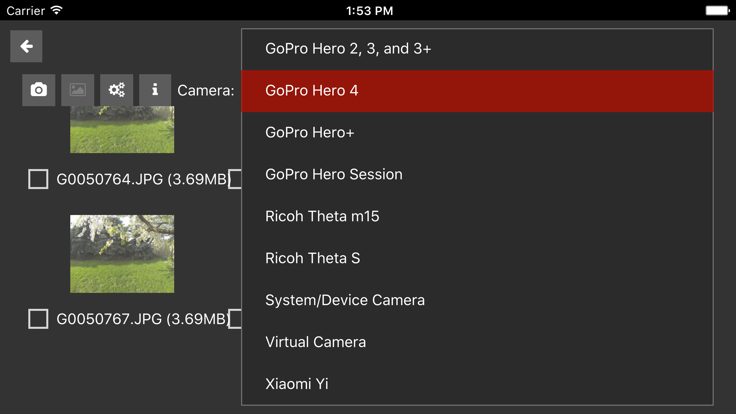Viewport: 736px width, 414px height.
Task: Check the Wi-Fi status icon
Action: (x=56, y=10)
